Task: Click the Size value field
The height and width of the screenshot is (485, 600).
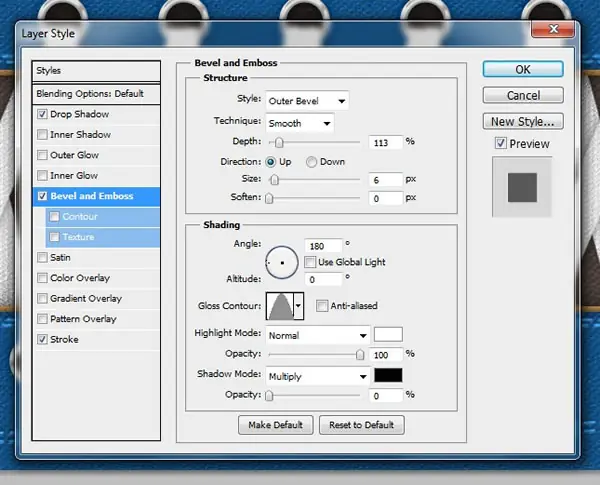Action: pyautogui.click(x=386, y=180)
